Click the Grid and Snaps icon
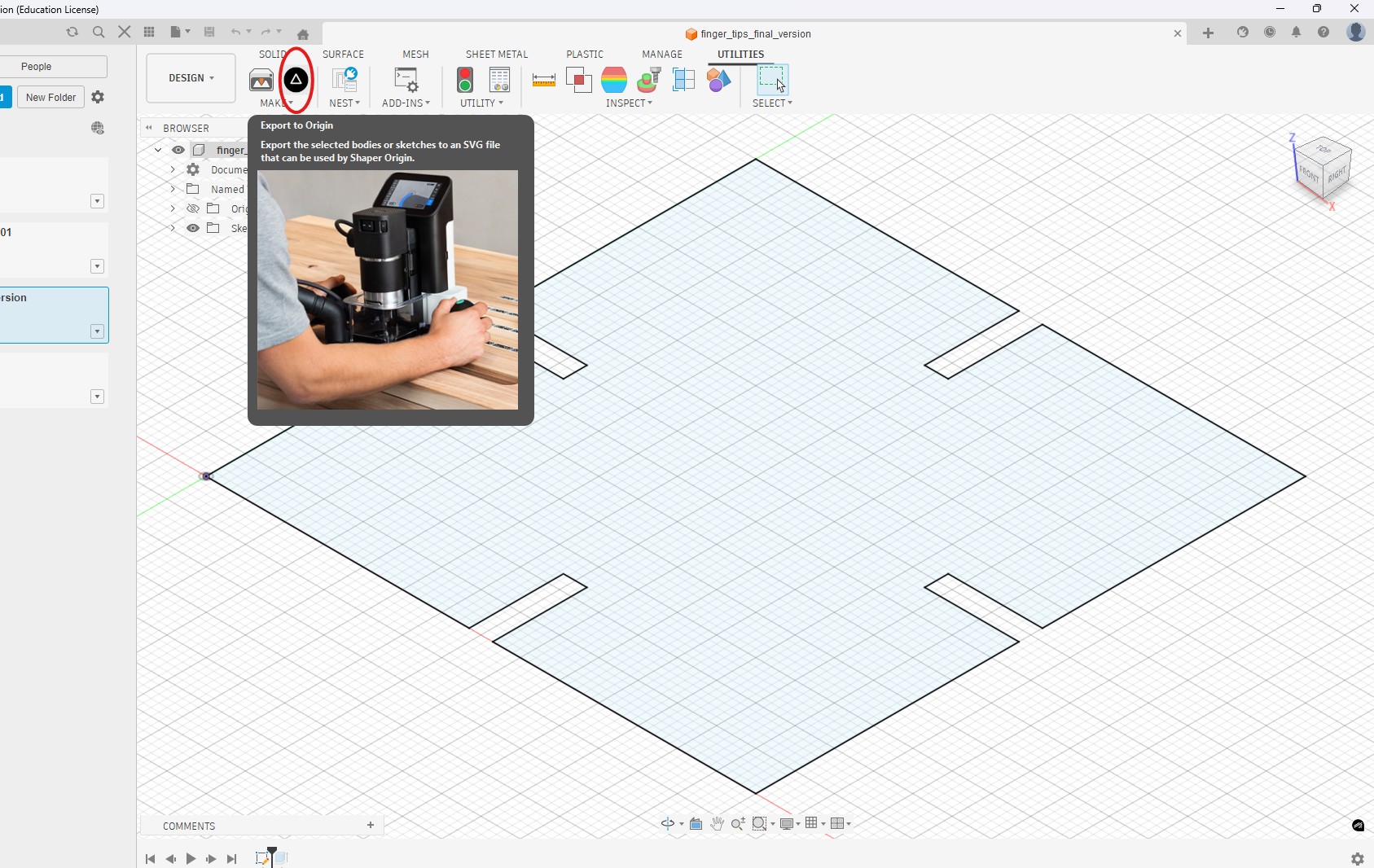Viewport: 1374px width, 868px height. pyautogui.click(x=811, y=823)
